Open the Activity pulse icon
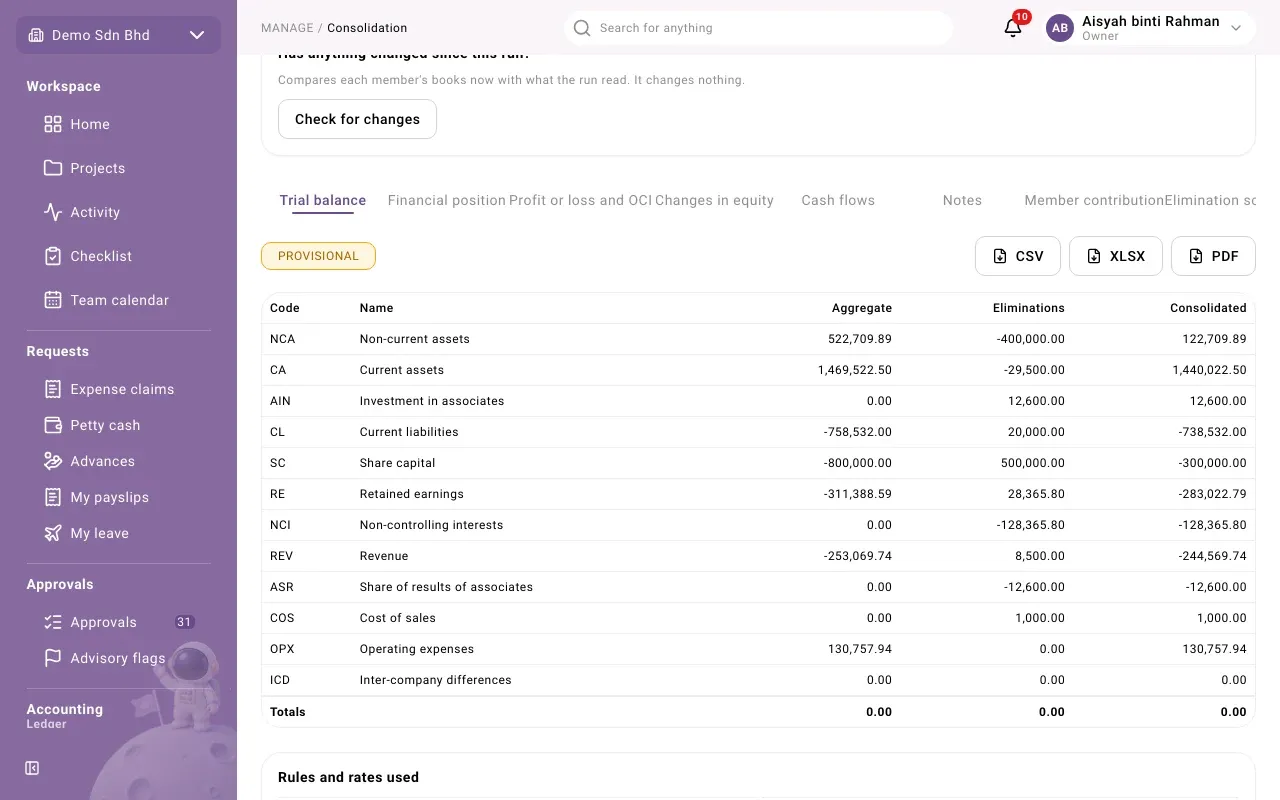Image resolution: width=1280 pixels, height=800 pixels. tap(53, 212)
